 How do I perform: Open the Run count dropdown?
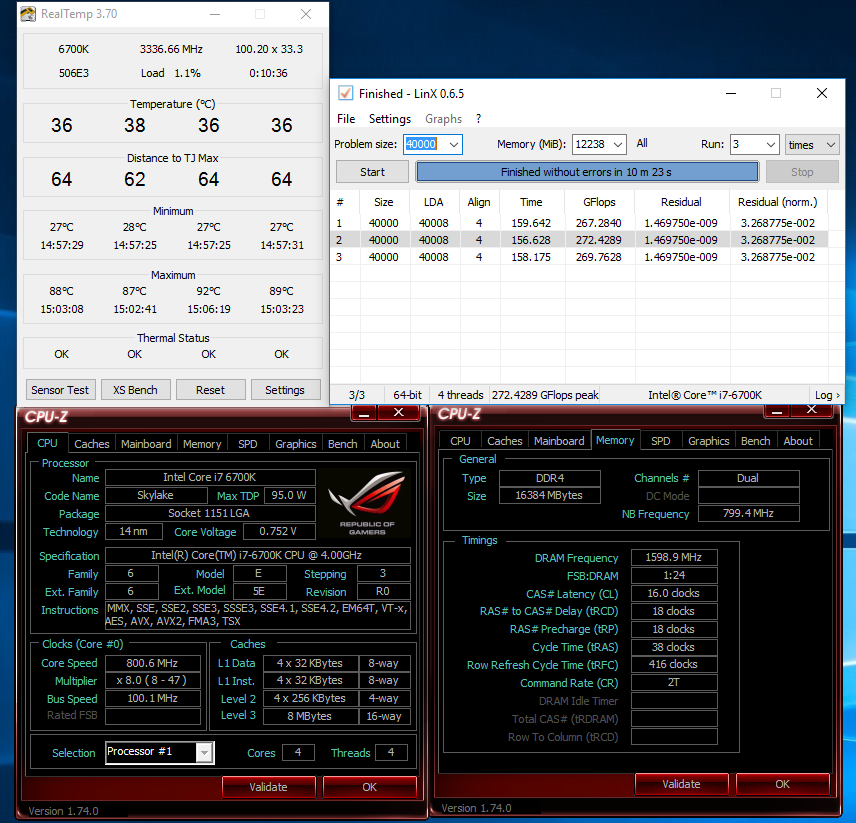pyautogui.click(x=770, y=145)
